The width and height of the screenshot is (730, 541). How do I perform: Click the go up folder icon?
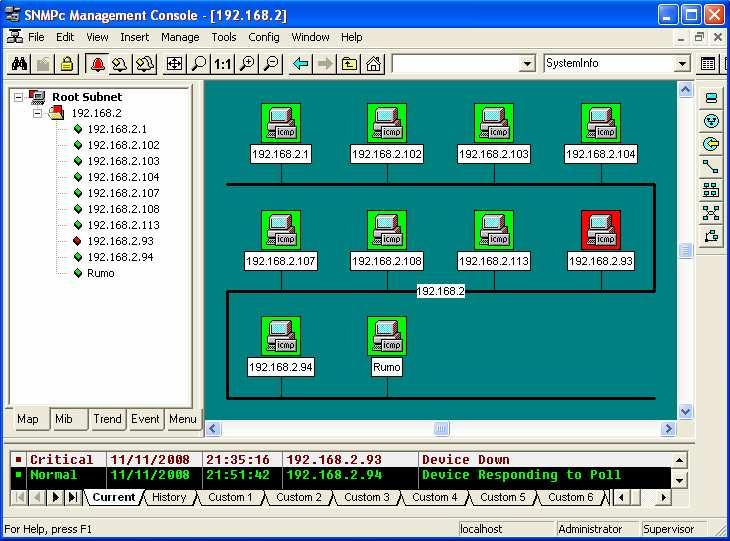point(349,64)
